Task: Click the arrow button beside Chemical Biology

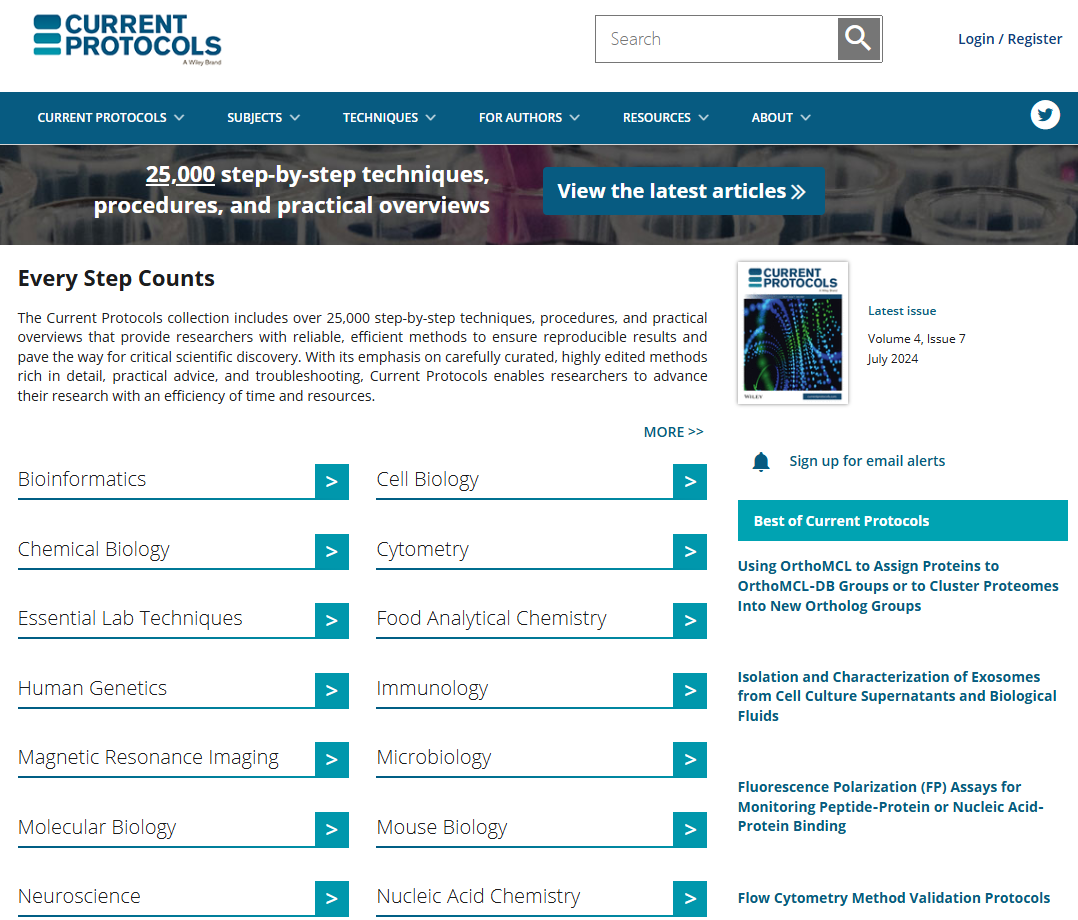Action: coord(331,551)
